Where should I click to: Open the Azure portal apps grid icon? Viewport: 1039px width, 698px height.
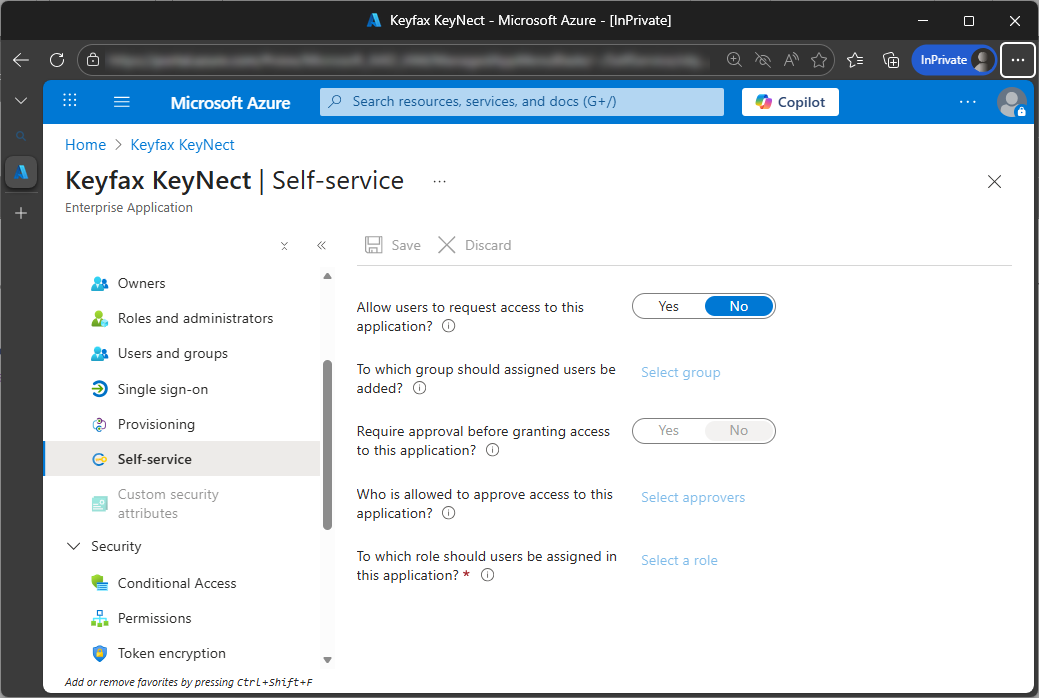pyautogui.click(x=70, y=101)
